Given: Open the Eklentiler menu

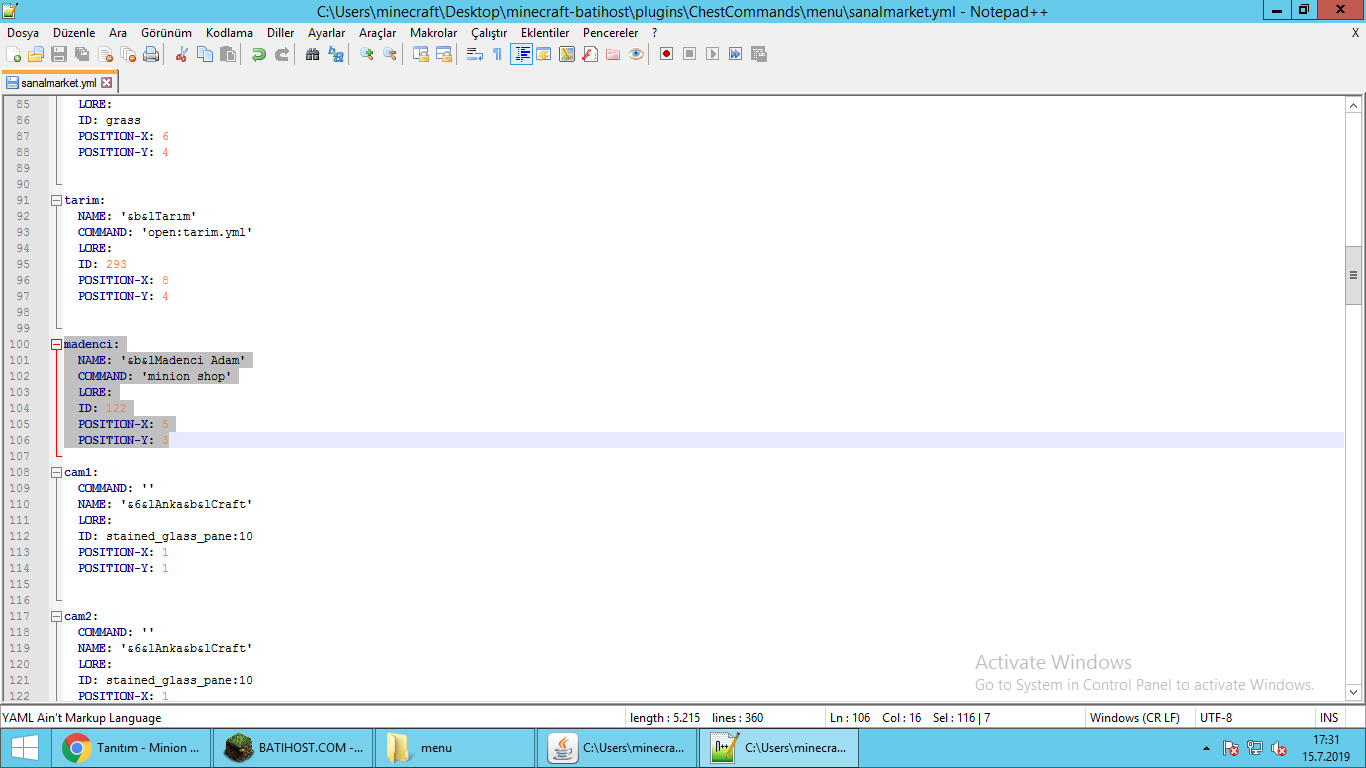Looking at the screenshot, I should (545, 33).
